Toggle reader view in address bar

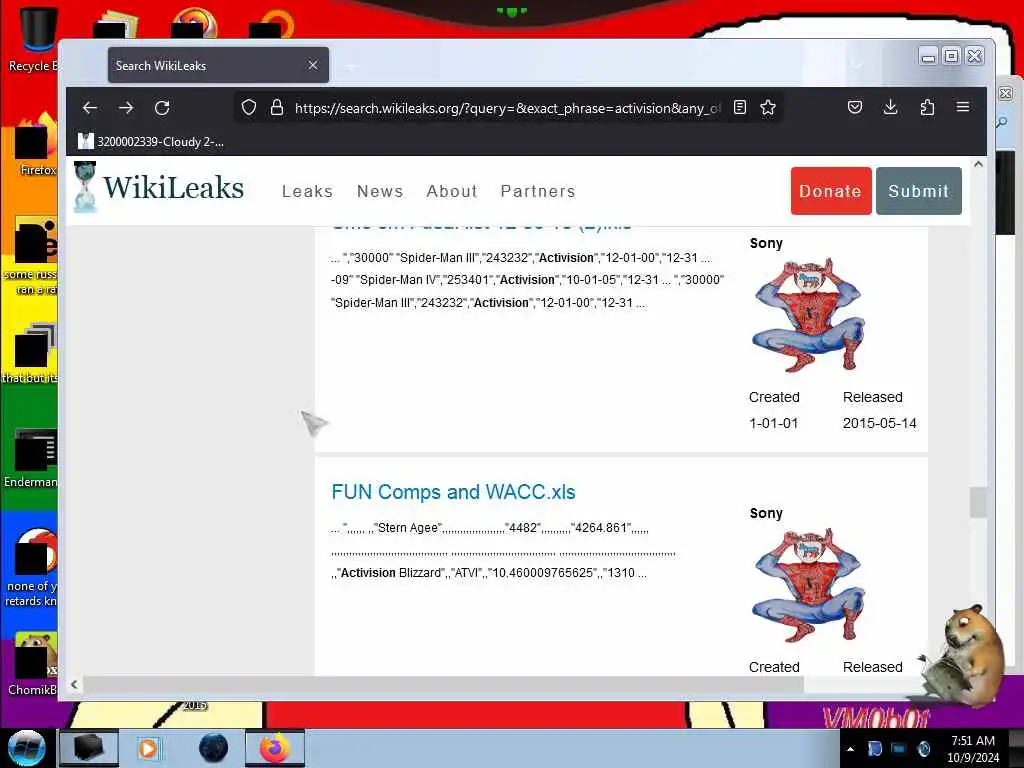point(739,107)
